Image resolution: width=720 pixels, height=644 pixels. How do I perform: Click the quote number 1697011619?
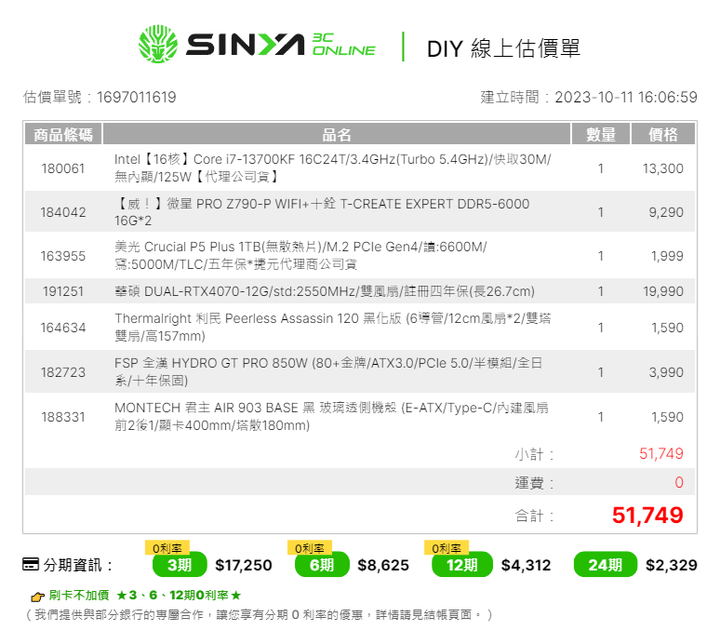pyautogui.click(x=136, y=97)
